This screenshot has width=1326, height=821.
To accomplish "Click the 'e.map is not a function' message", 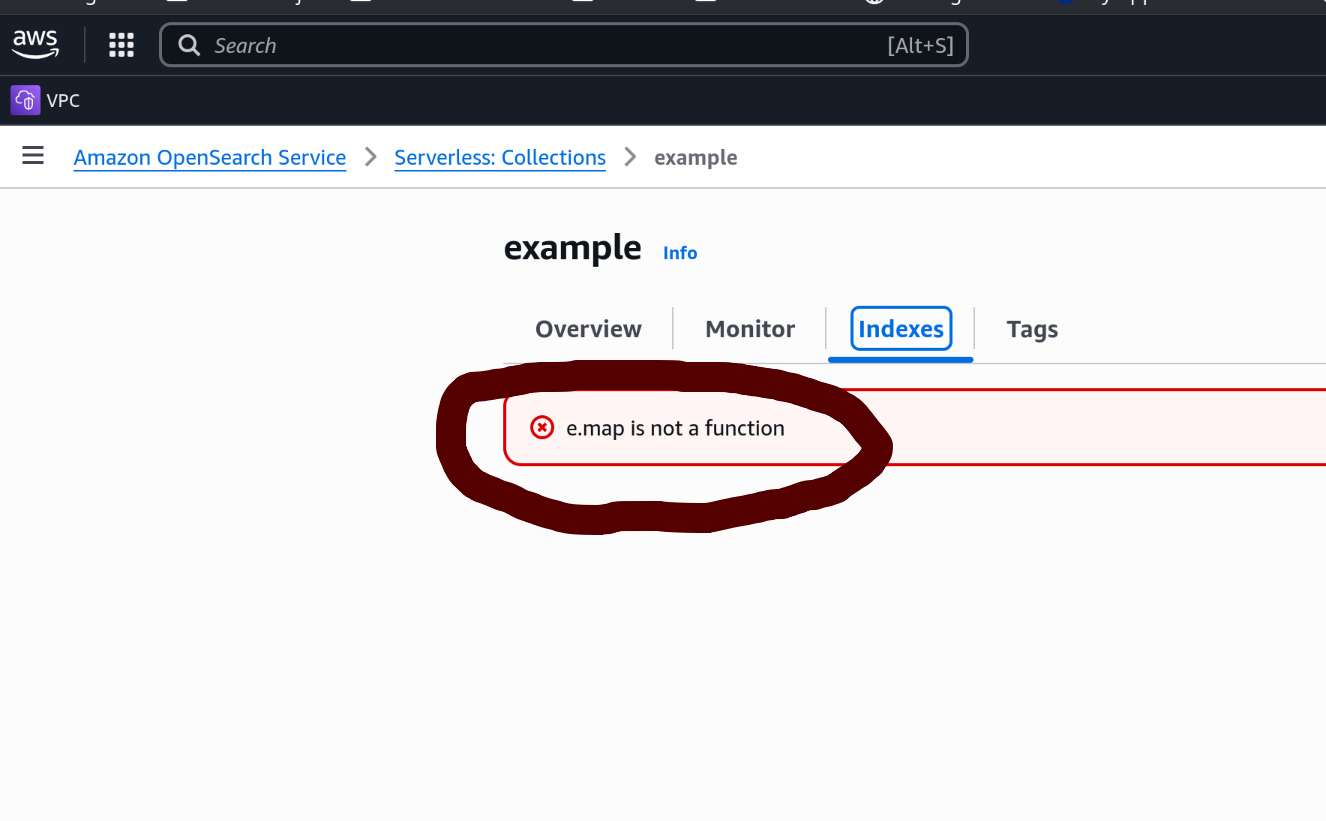I will (675, 428).
